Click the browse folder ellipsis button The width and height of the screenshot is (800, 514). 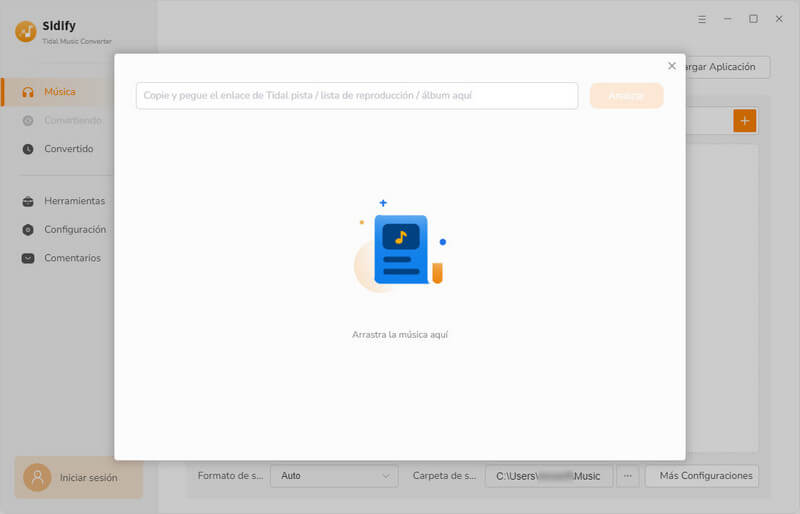click(628, 476)
